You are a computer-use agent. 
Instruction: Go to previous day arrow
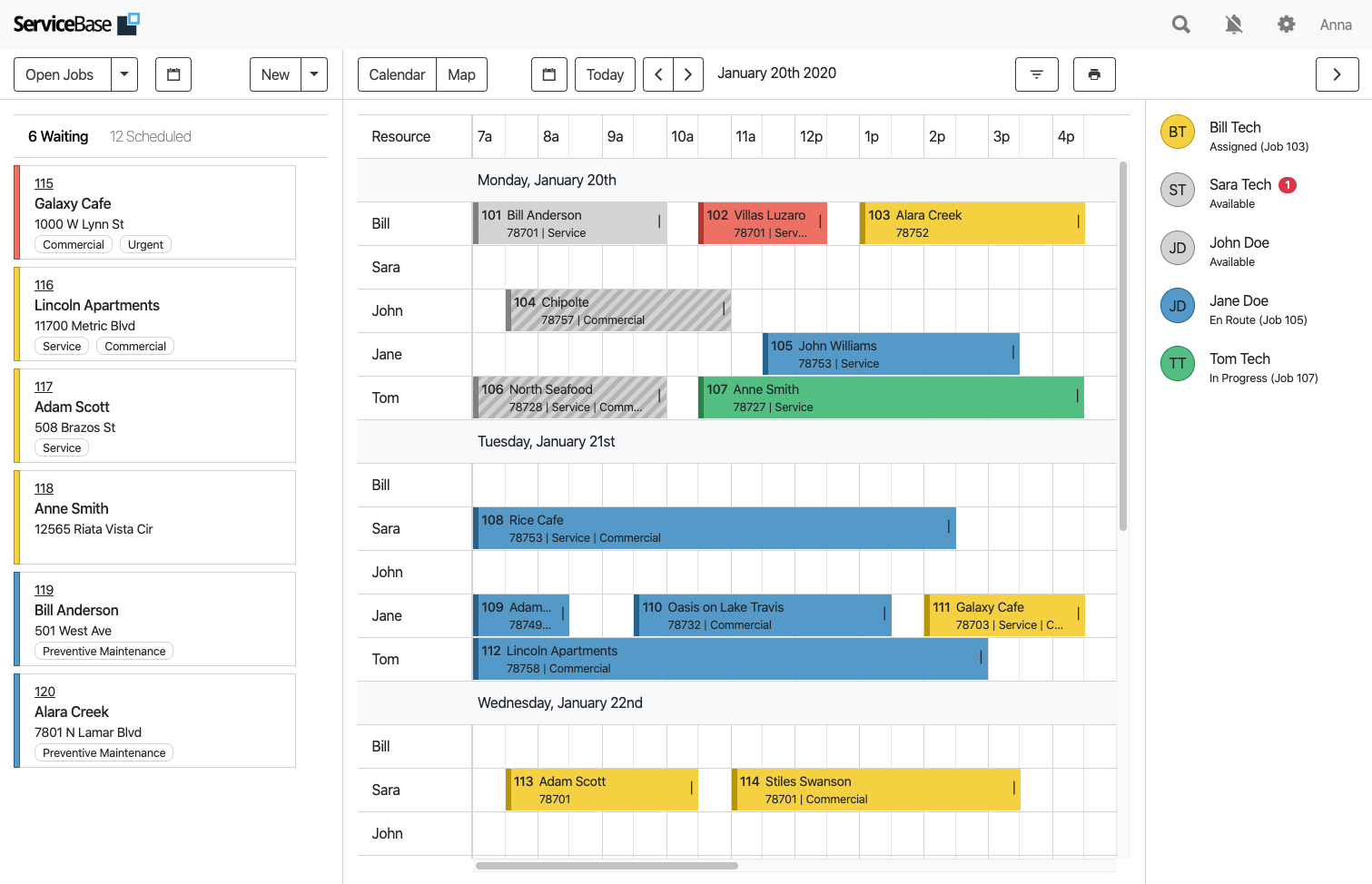point(658,74)
